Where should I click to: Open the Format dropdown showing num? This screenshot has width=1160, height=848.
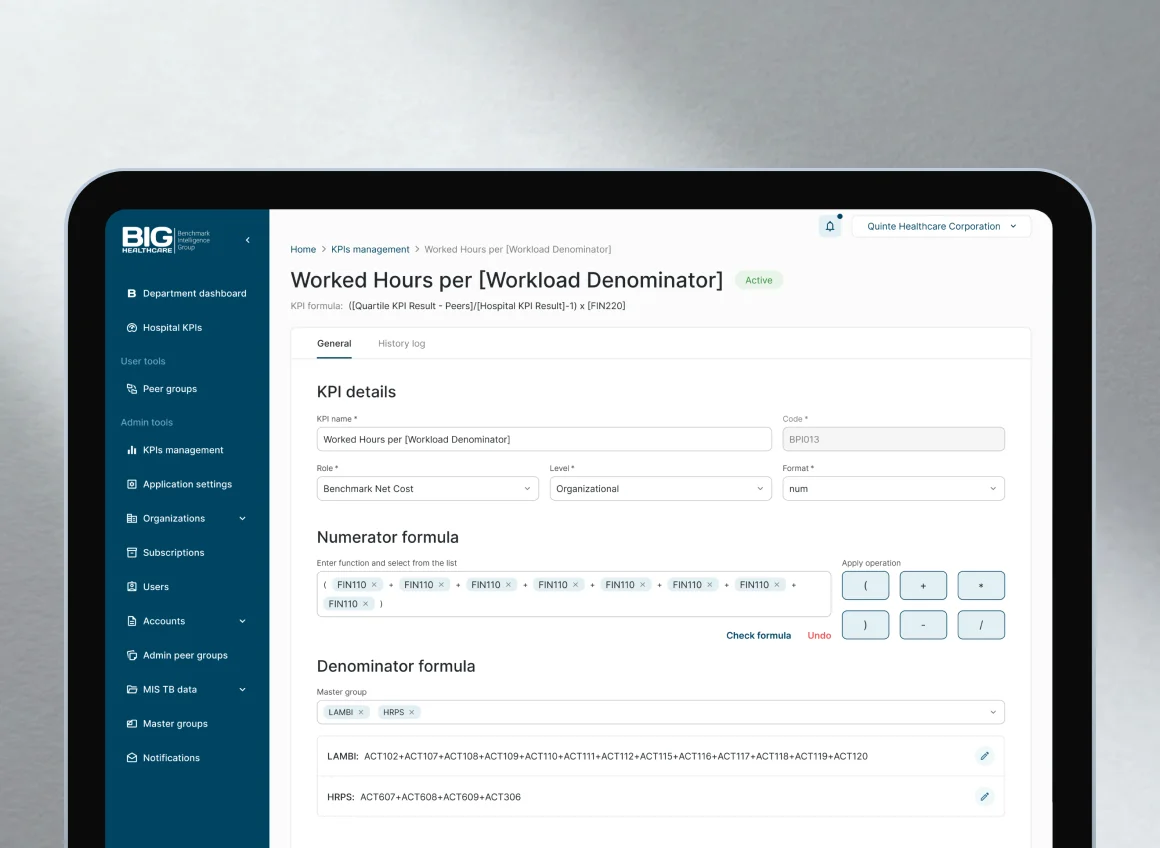(894, 488)
